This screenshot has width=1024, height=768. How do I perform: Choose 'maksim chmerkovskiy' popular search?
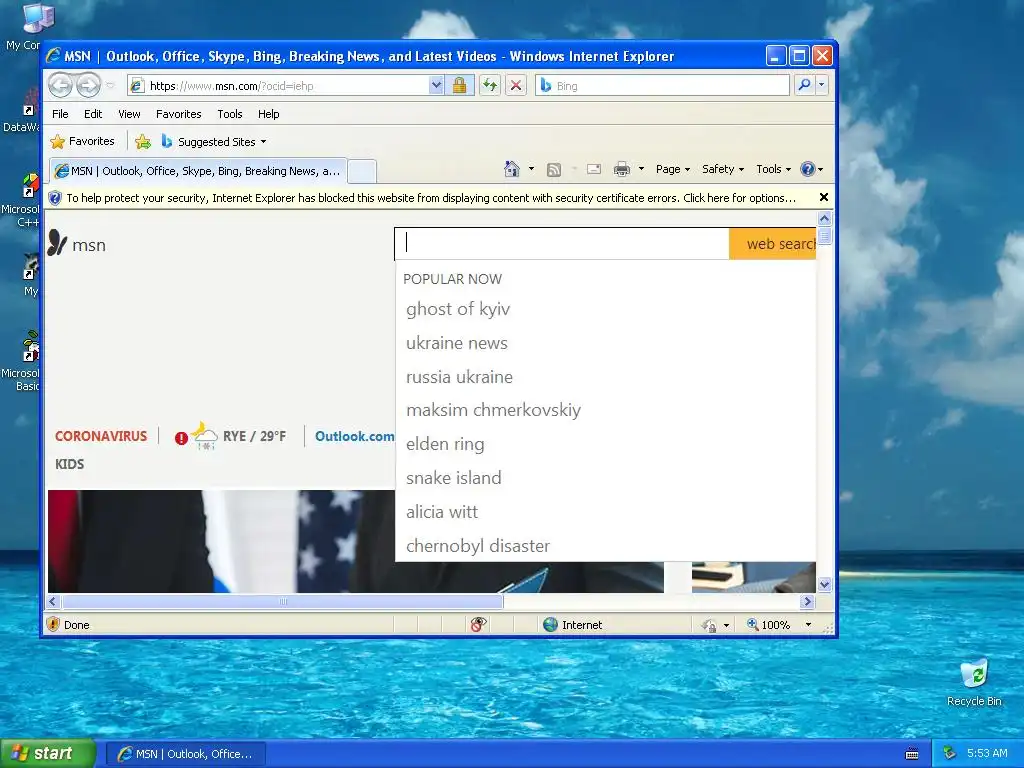[493, 410]
